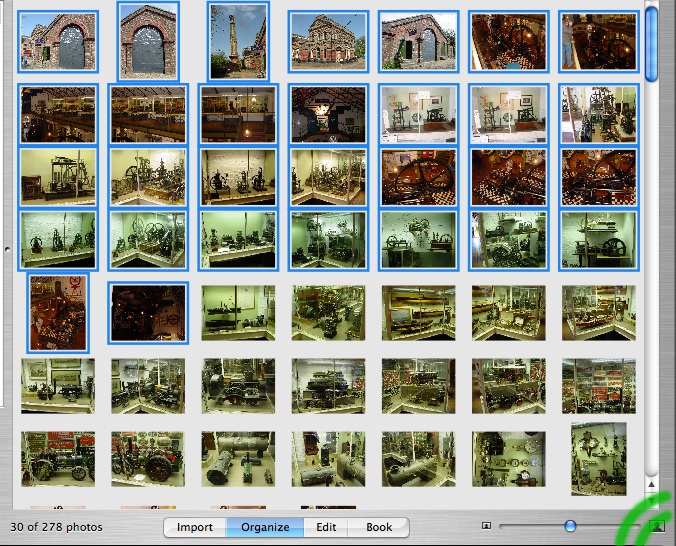
Task: Click the small thumbnail size icon
Action: pos(487,526)
